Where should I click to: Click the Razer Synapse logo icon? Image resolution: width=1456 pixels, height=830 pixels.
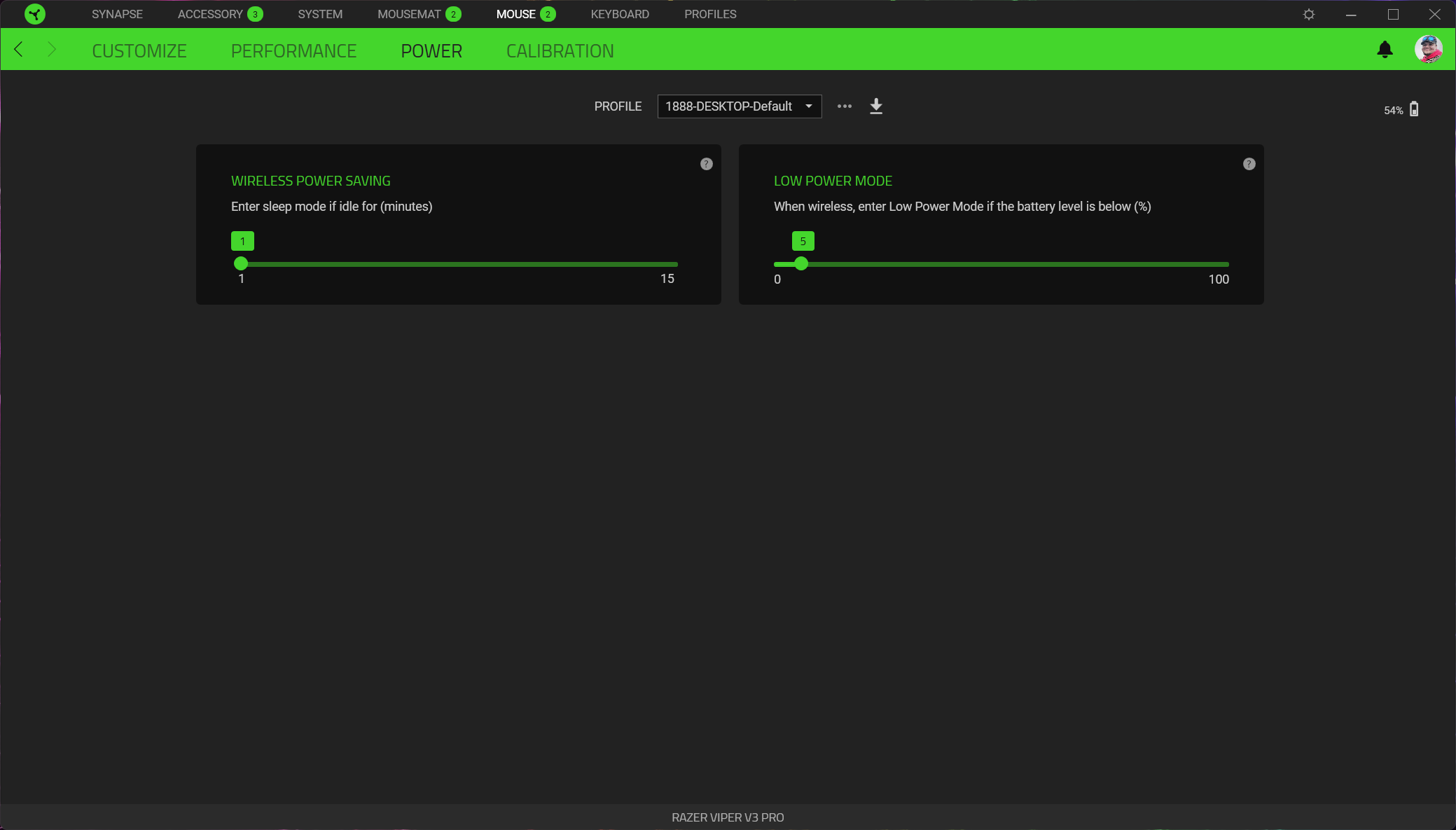[34, 14]
